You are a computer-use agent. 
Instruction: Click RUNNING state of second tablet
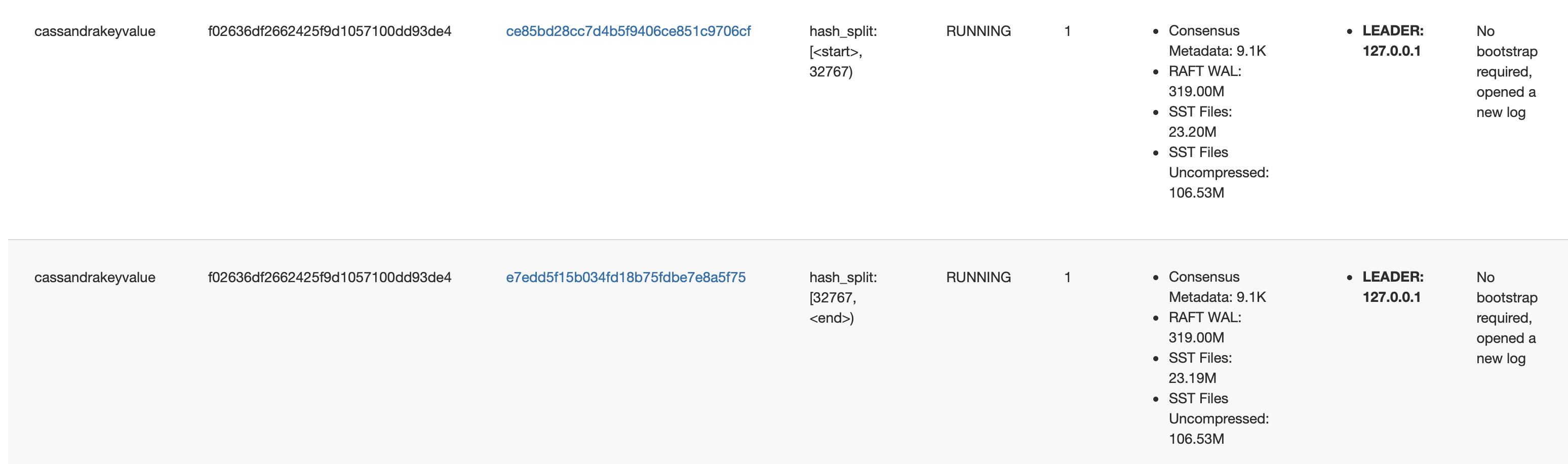[x=978, y=277]
